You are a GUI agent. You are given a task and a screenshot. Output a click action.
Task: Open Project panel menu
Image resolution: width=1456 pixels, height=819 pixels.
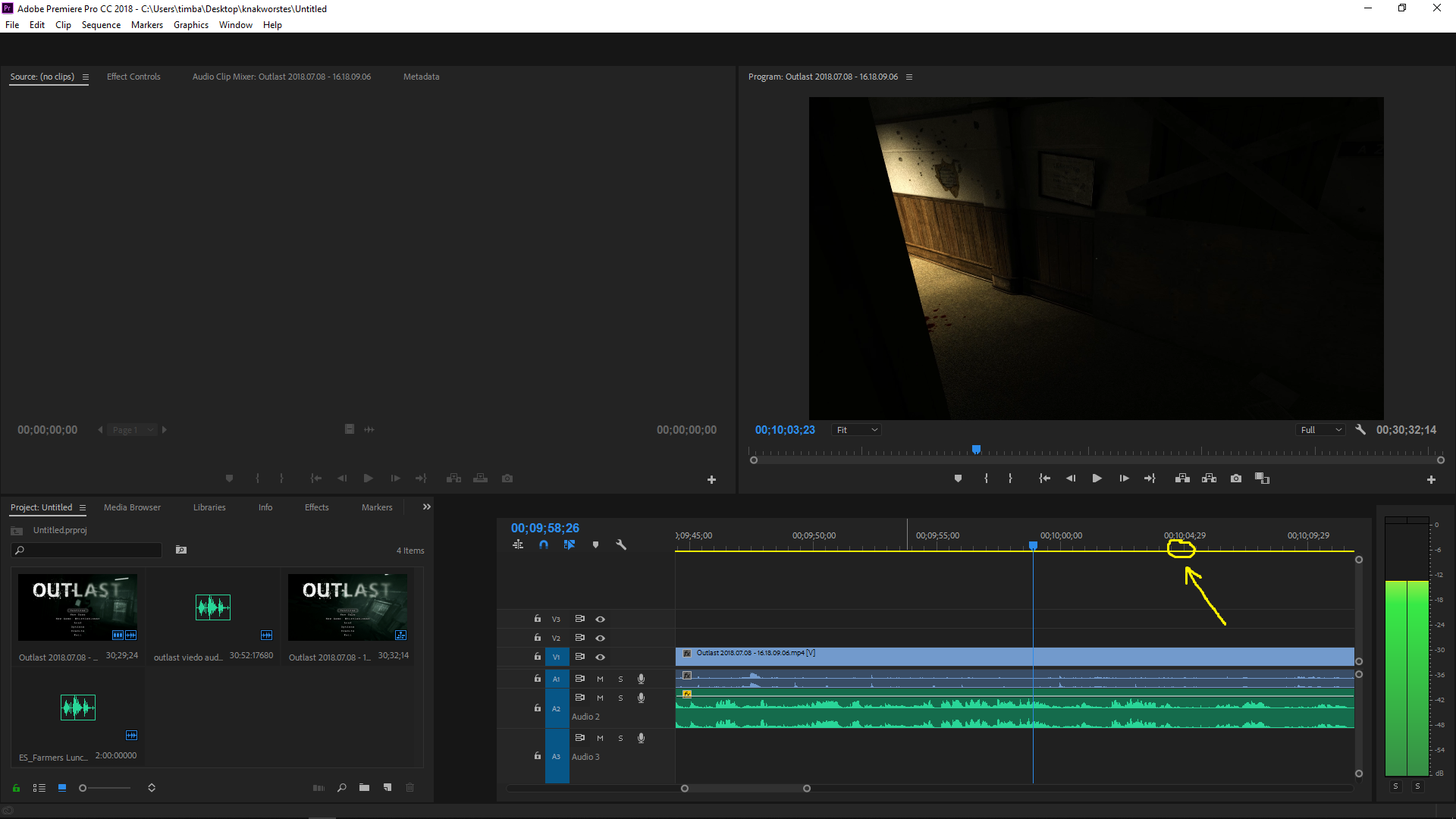point(83,507)
